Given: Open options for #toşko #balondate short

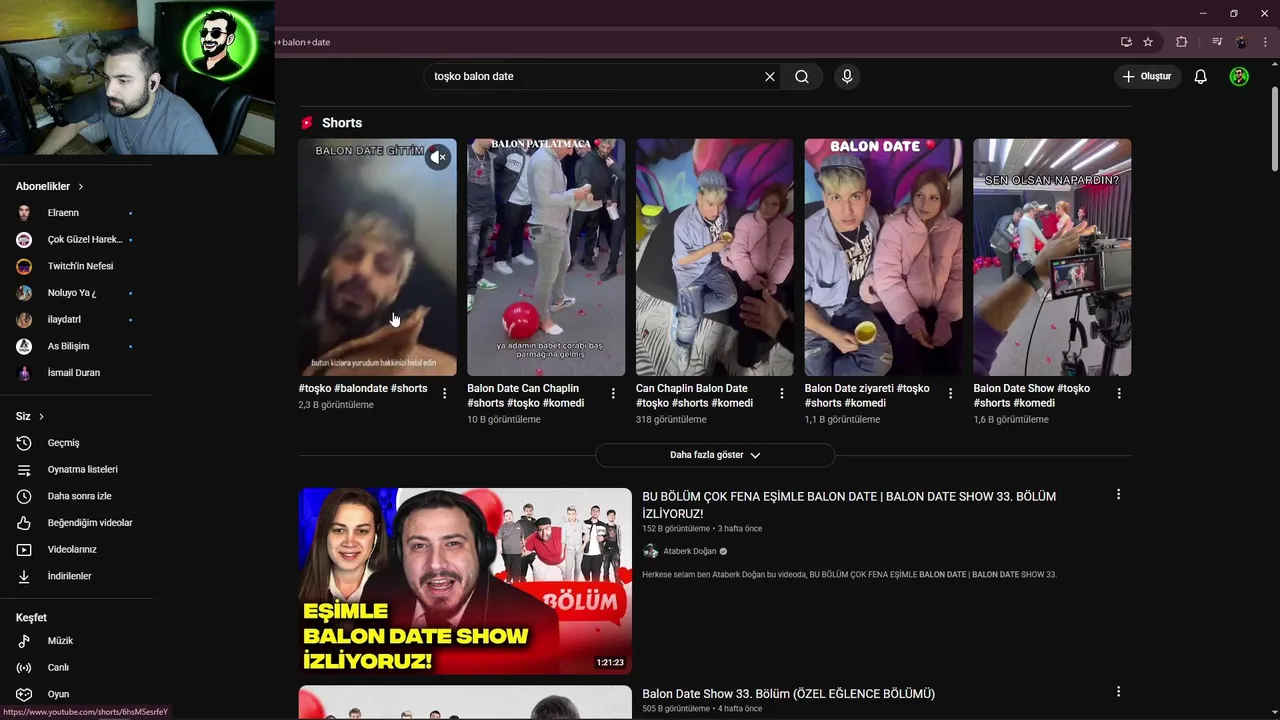Looking at the screenshot, I should (x=445, y=394).
